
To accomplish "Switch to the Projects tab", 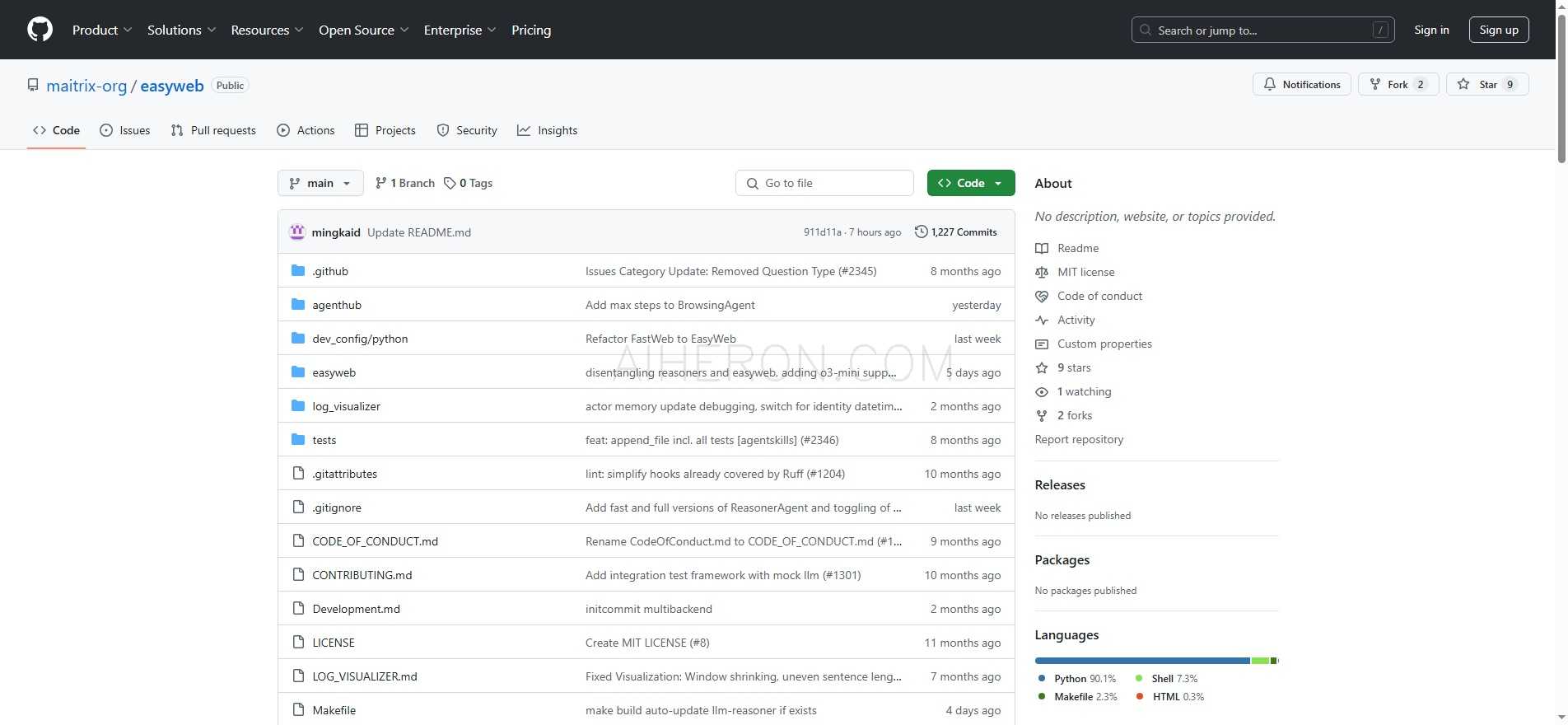I will tap(385, 130).
